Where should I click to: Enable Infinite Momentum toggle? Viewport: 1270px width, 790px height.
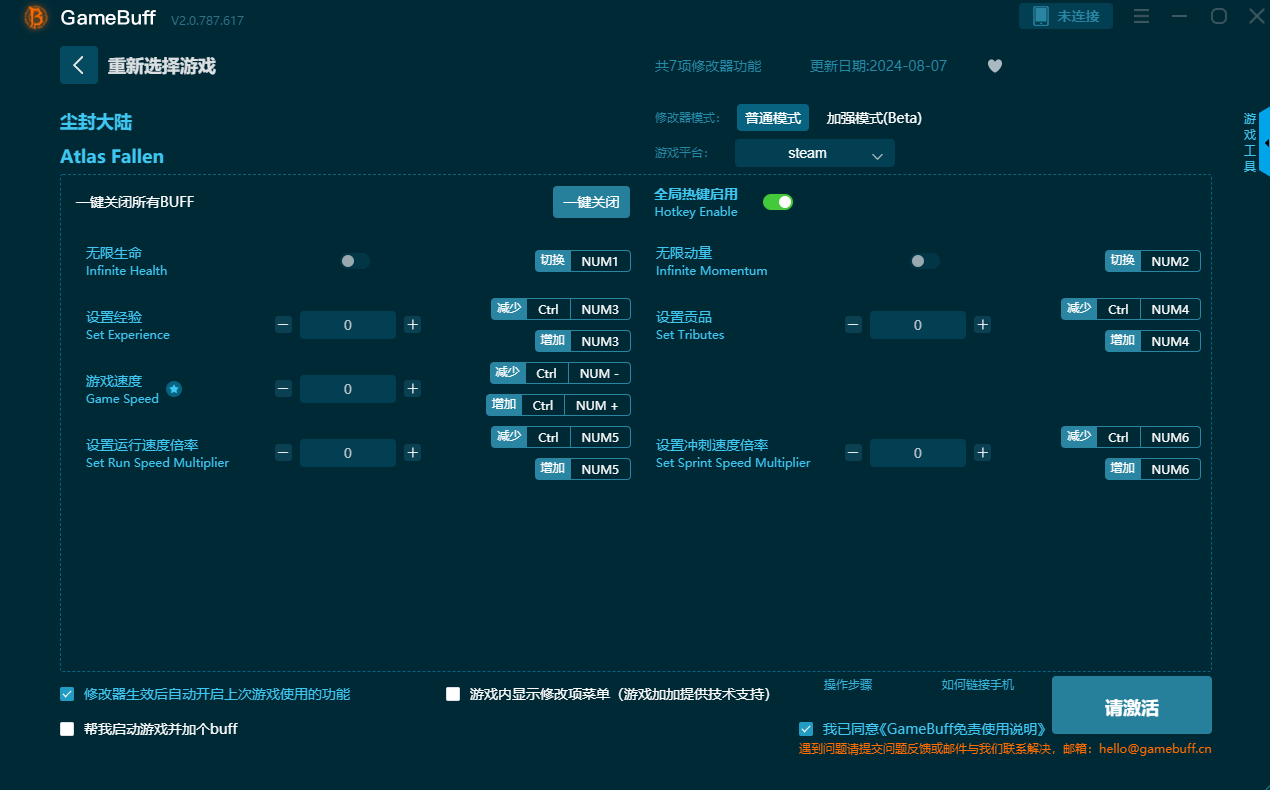pyautogui.click(x=924, y=261)
